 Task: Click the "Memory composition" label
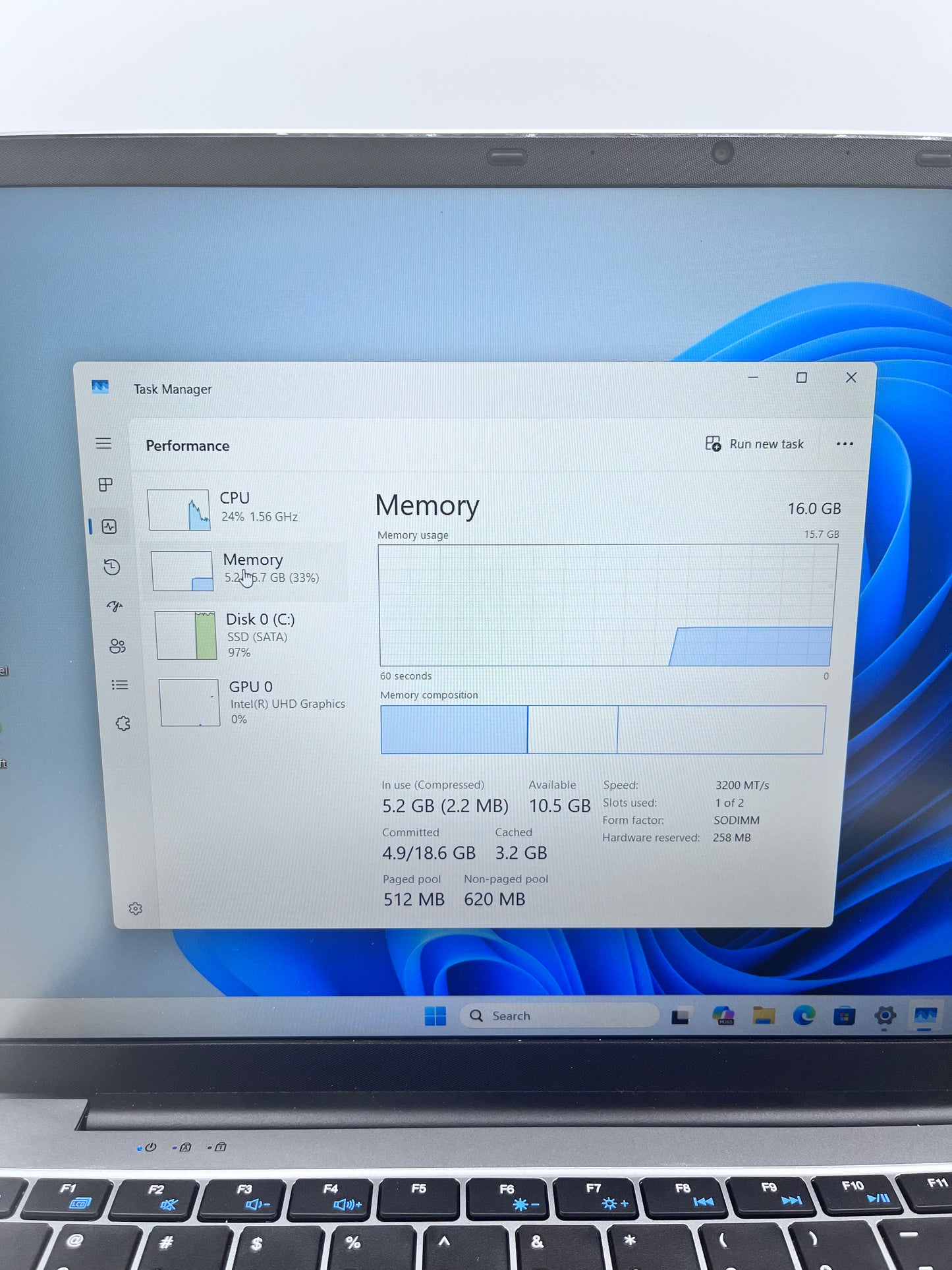click(429, 695)
